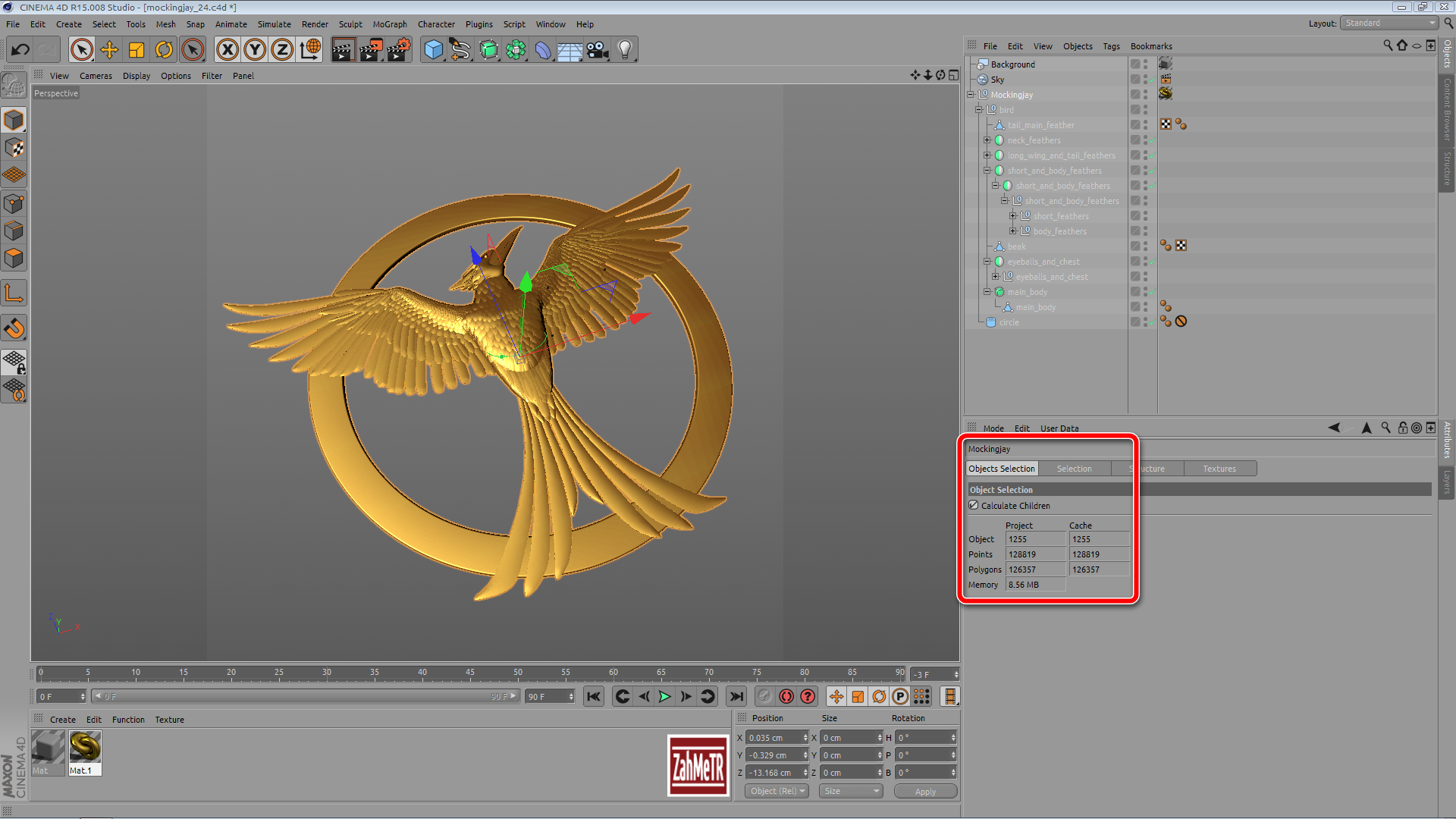Collapse the Mockingjay object tree
The image size is (1456, 819).
pyautogui.click(x=971, y=94)
